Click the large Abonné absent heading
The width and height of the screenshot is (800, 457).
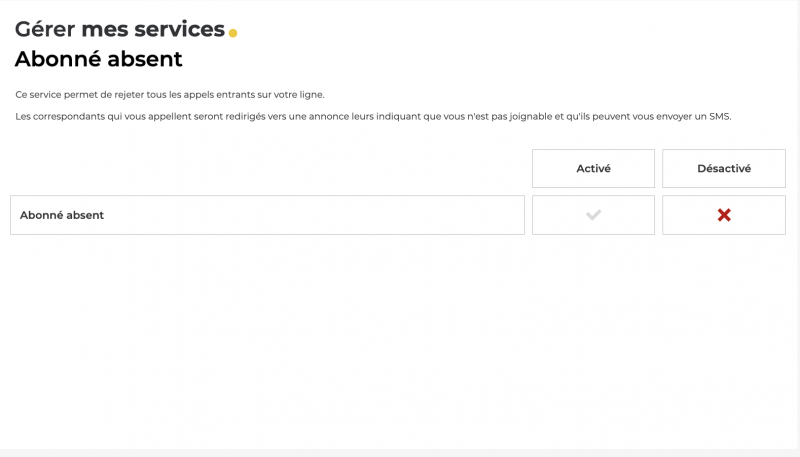pyautogui.click(x=99, y=59)
